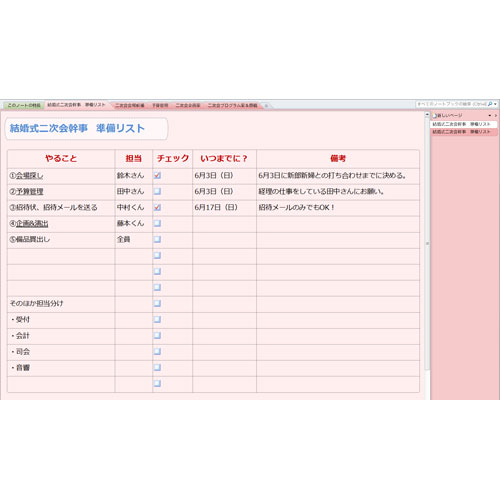The height and width of the screenshot is (500, 500).
Task: Uncheck the checkbox for ③招待状、招待メールを送る
Action: [157, 207]
